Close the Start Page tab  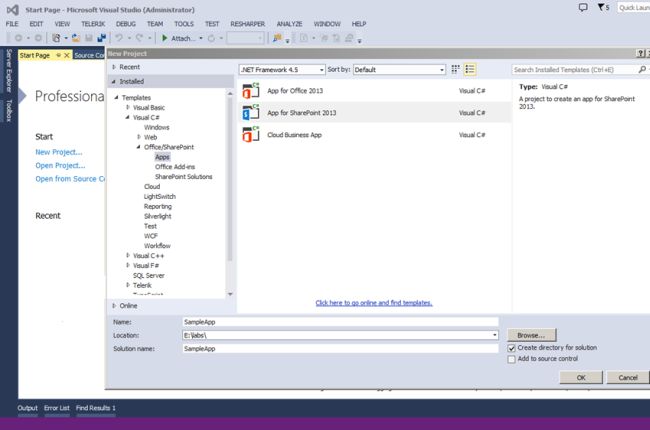click(x=67, y=55)
